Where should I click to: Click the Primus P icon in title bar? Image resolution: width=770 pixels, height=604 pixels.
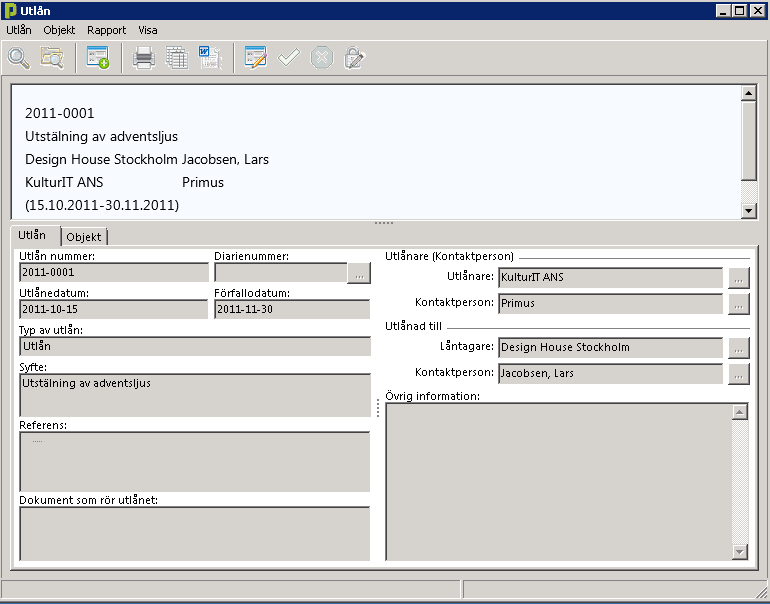[10, 10]
